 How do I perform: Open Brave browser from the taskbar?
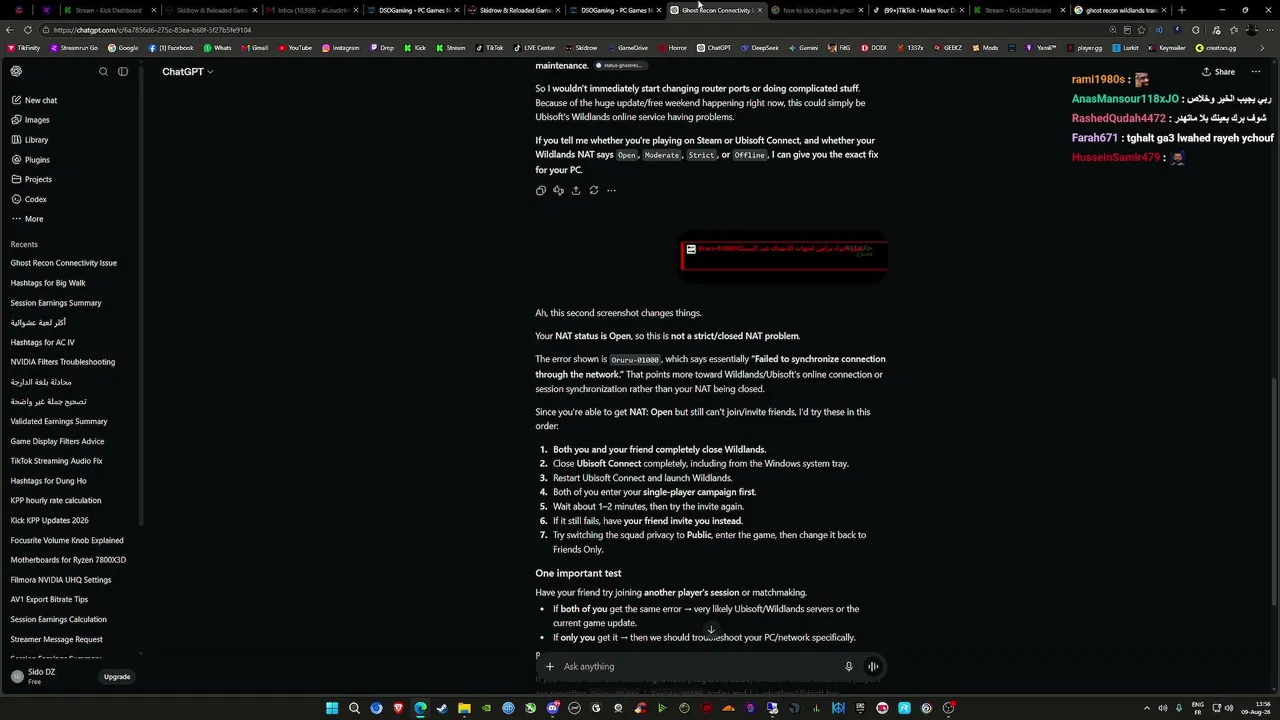pos(398,708)
